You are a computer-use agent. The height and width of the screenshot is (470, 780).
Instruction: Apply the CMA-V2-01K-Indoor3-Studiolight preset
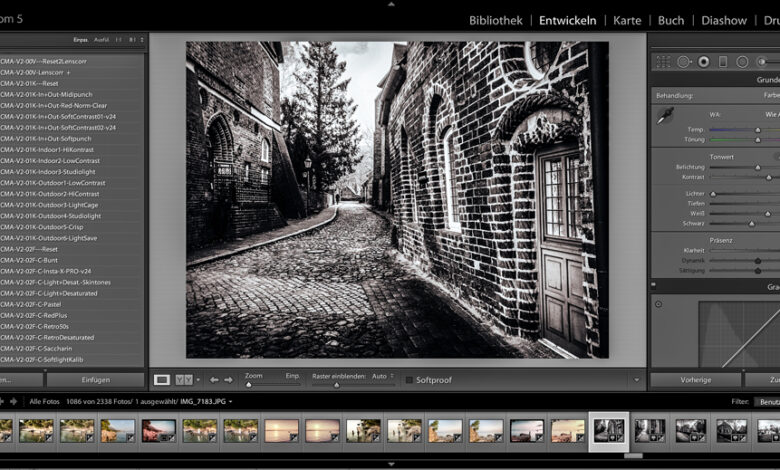61,172
